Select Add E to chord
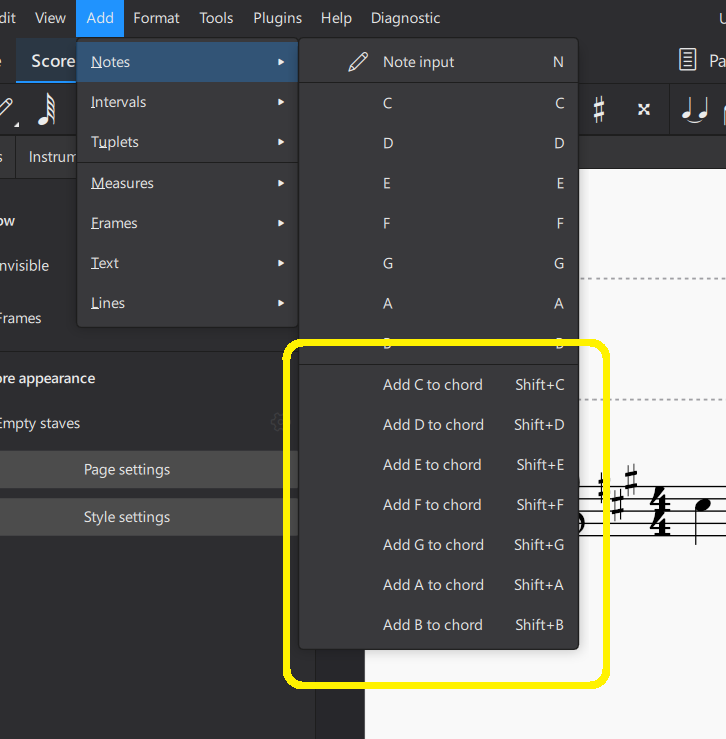Screen dimensions: 726x739 [438, 465]
